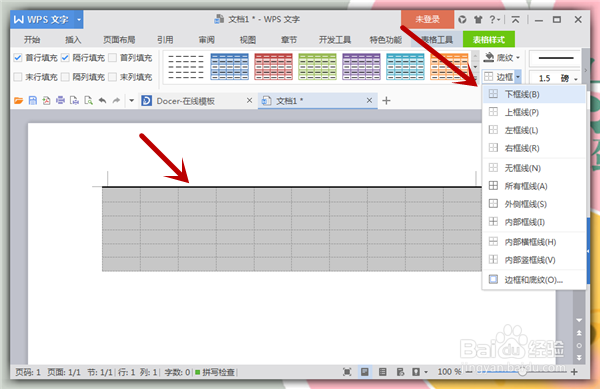Screen dimensions: 600x389
Task: Choose 内部竖框线(V) from border menu
Action: tap(534, 260)
